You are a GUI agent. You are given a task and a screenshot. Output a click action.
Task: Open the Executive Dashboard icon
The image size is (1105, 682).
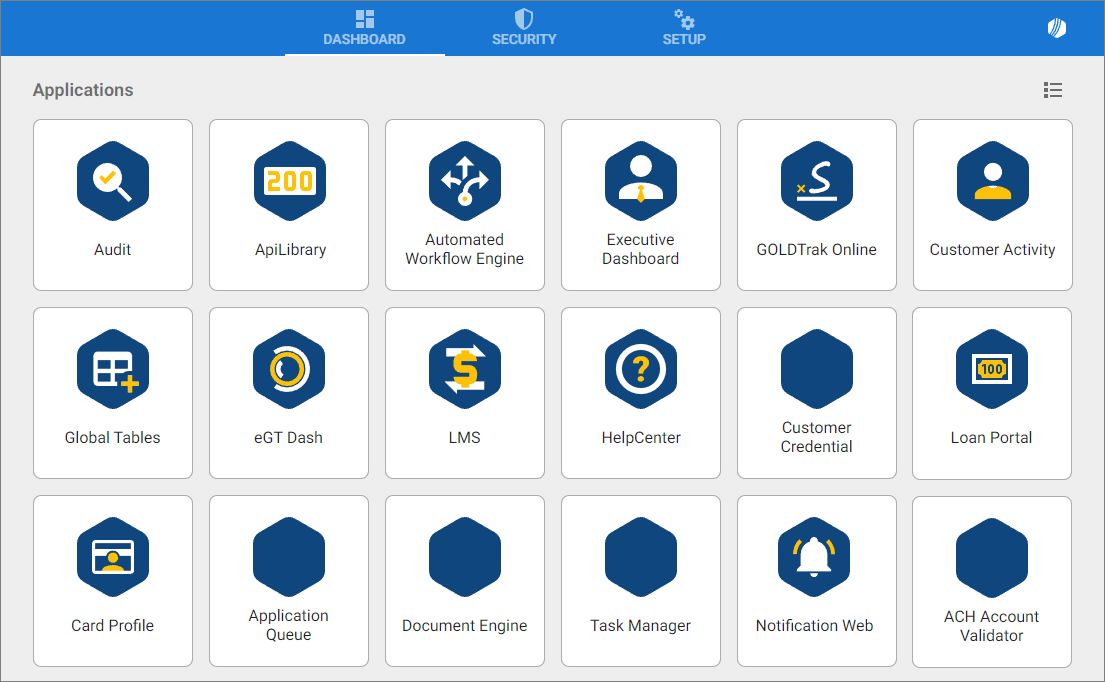(641, 181)
